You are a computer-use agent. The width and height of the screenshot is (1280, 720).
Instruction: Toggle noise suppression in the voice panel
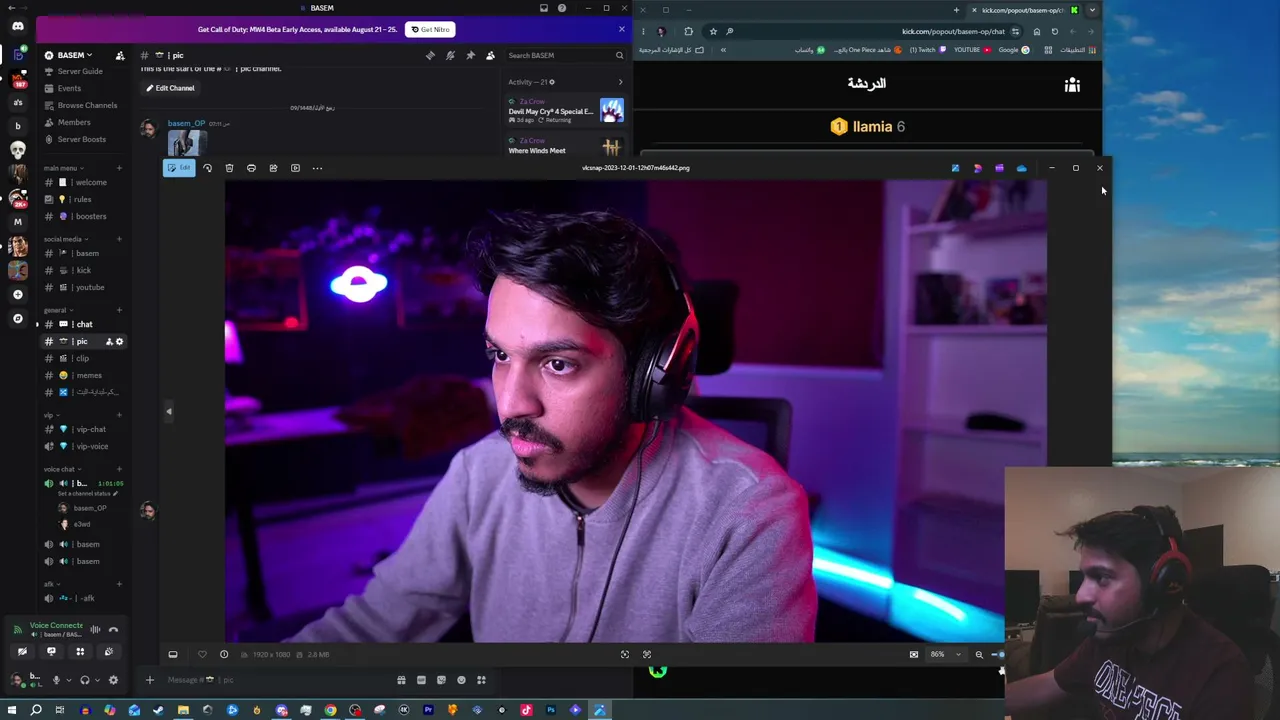95,629
